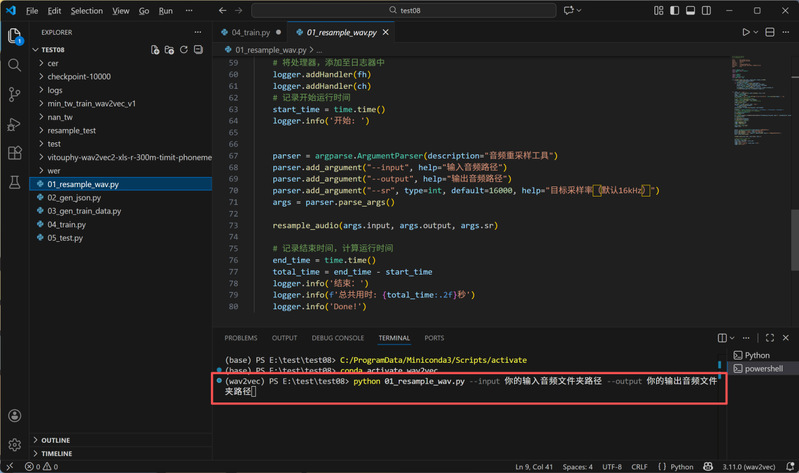Expand the OUTLINE section

pos(56,440)
